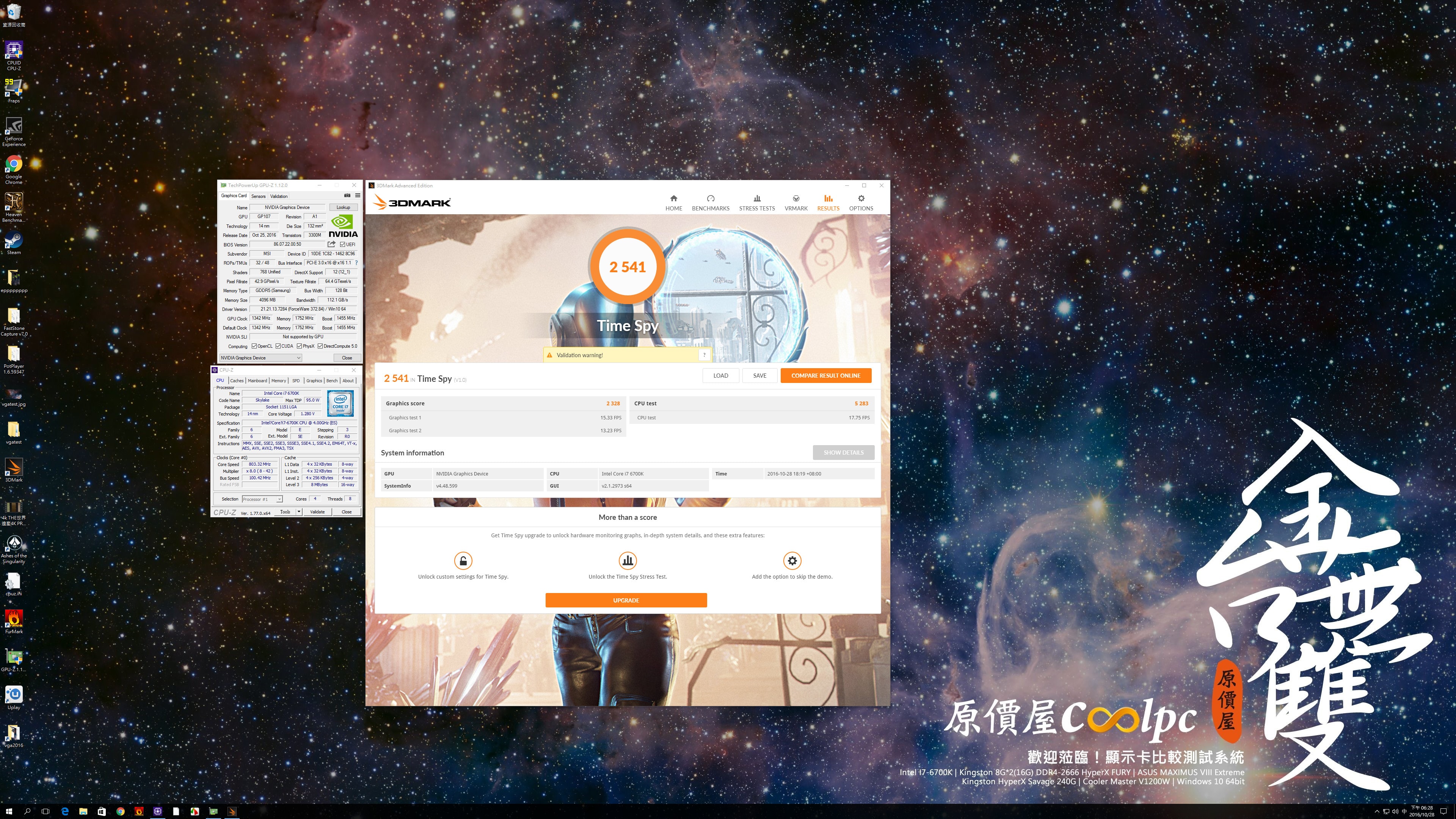Open the vgatest.jpg desktop file
This screenshot has height=819, width=1456.
pos(14,397)
